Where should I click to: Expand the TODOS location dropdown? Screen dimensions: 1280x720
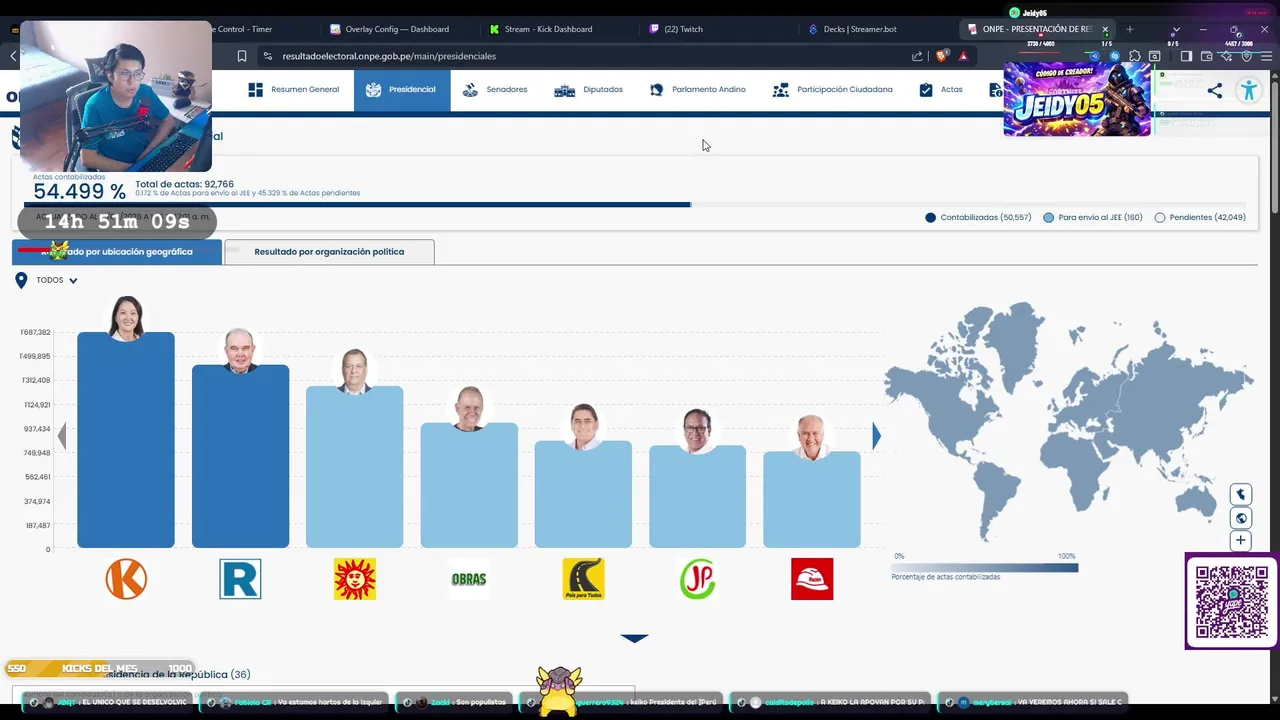point(57,280)
